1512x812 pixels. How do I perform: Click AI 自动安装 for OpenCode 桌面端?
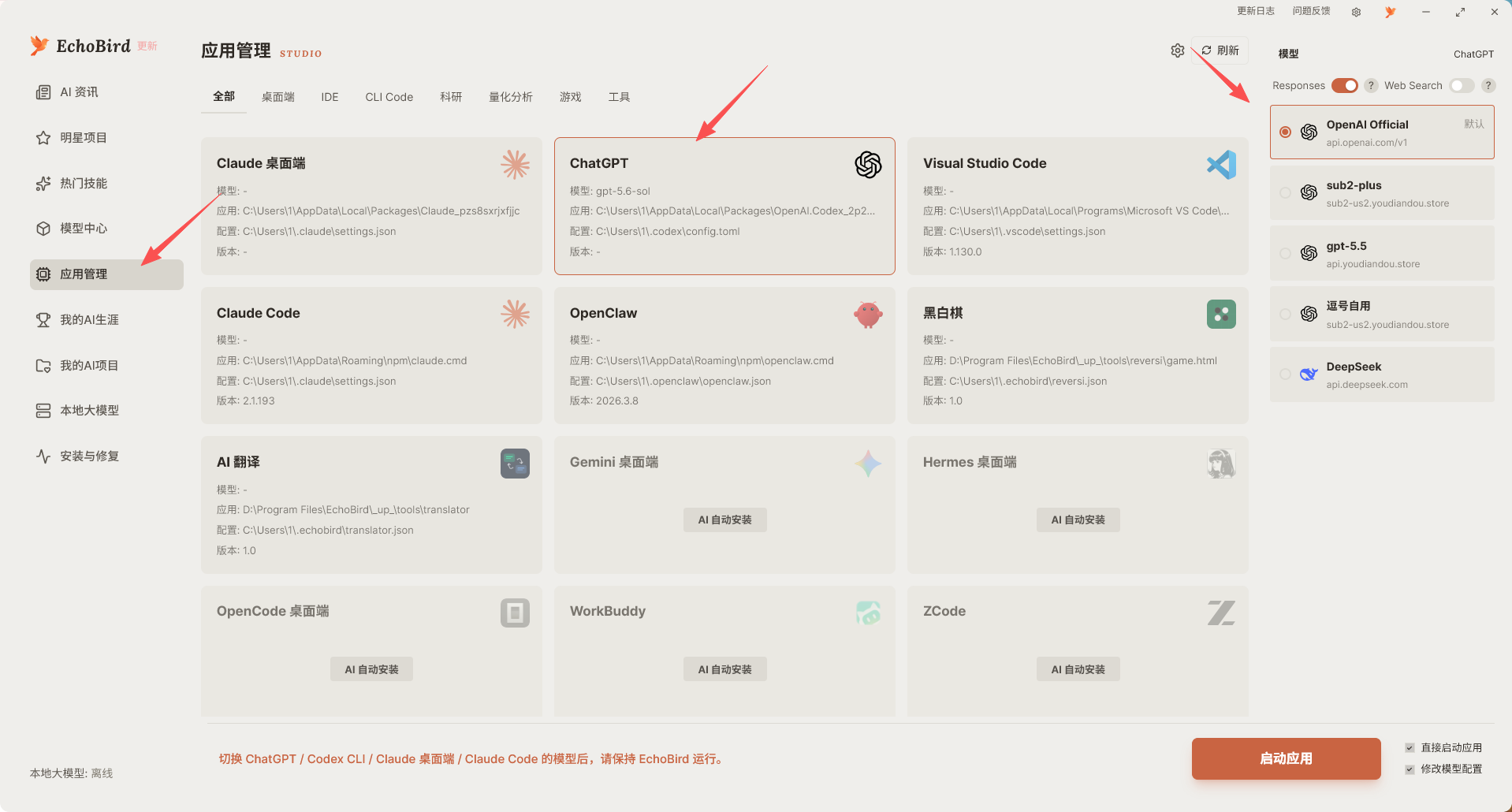tap(371, 669)
